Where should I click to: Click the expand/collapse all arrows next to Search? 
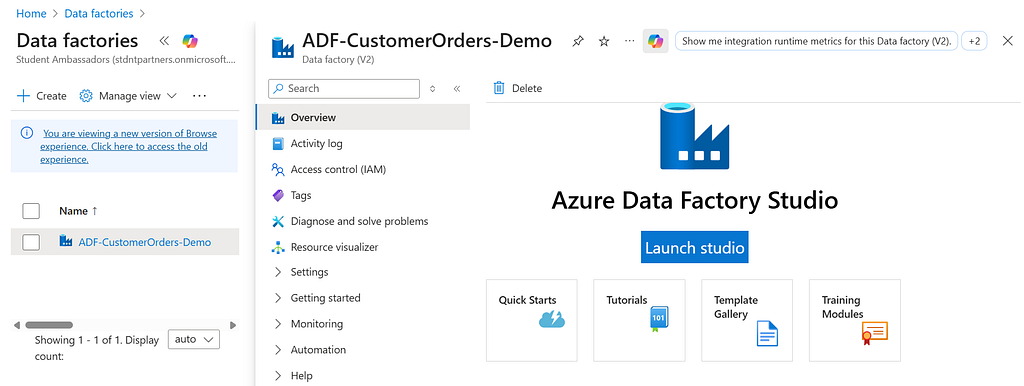click(432, 89)
